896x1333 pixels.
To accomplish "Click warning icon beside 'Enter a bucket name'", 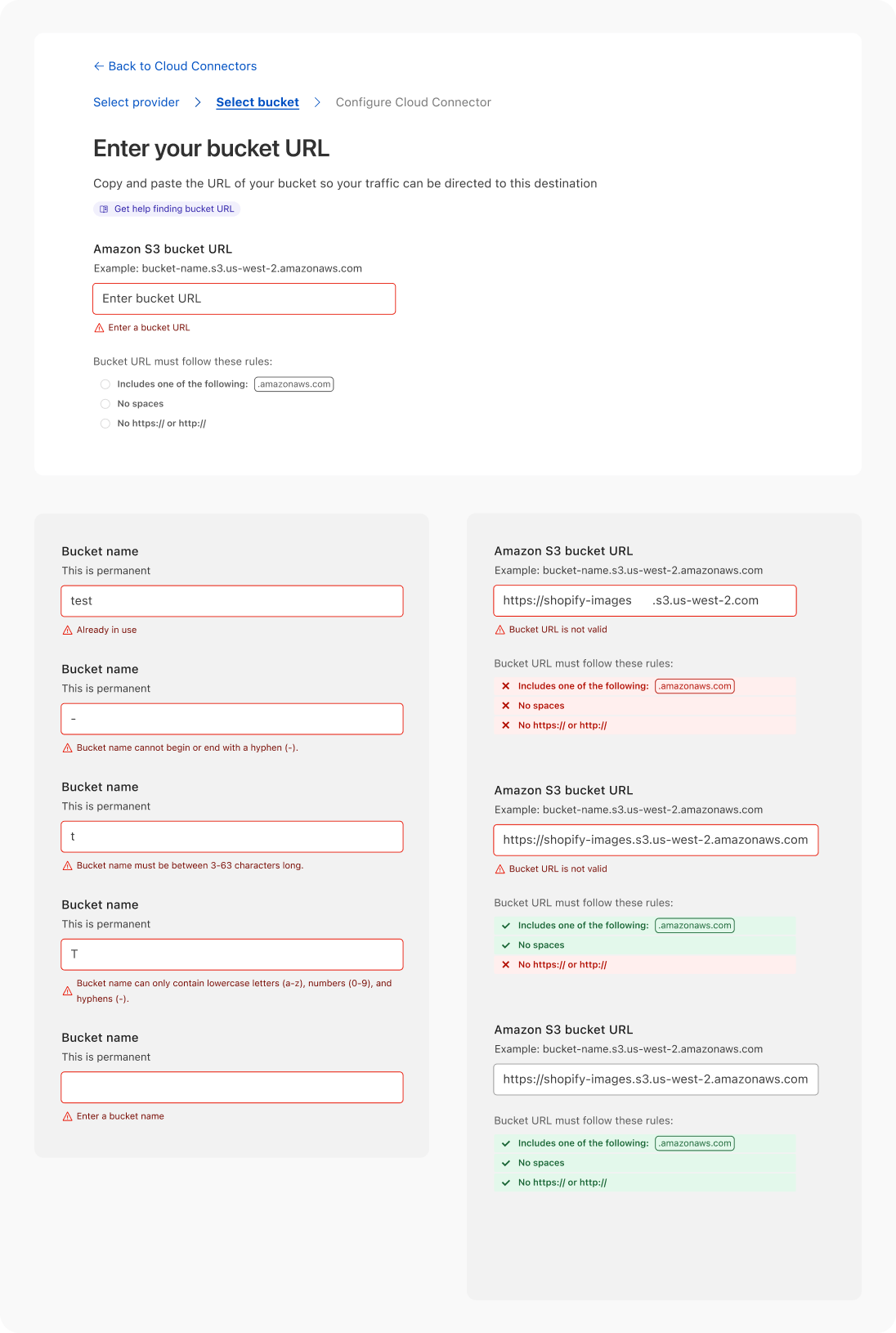I will pyautogui.click(x=68, y=1116).
